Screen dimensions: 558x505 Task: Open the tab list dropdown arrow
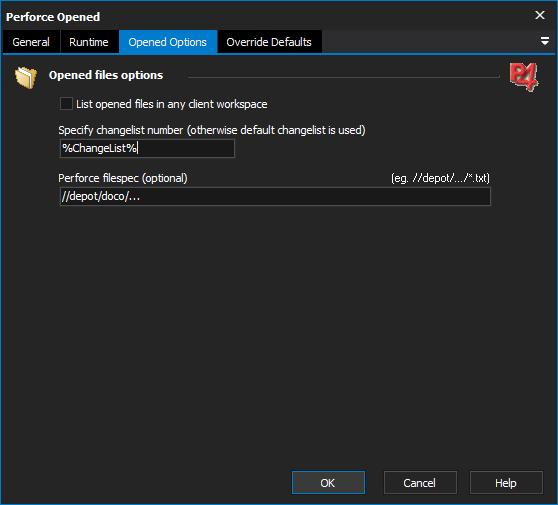tap(544, 41)
